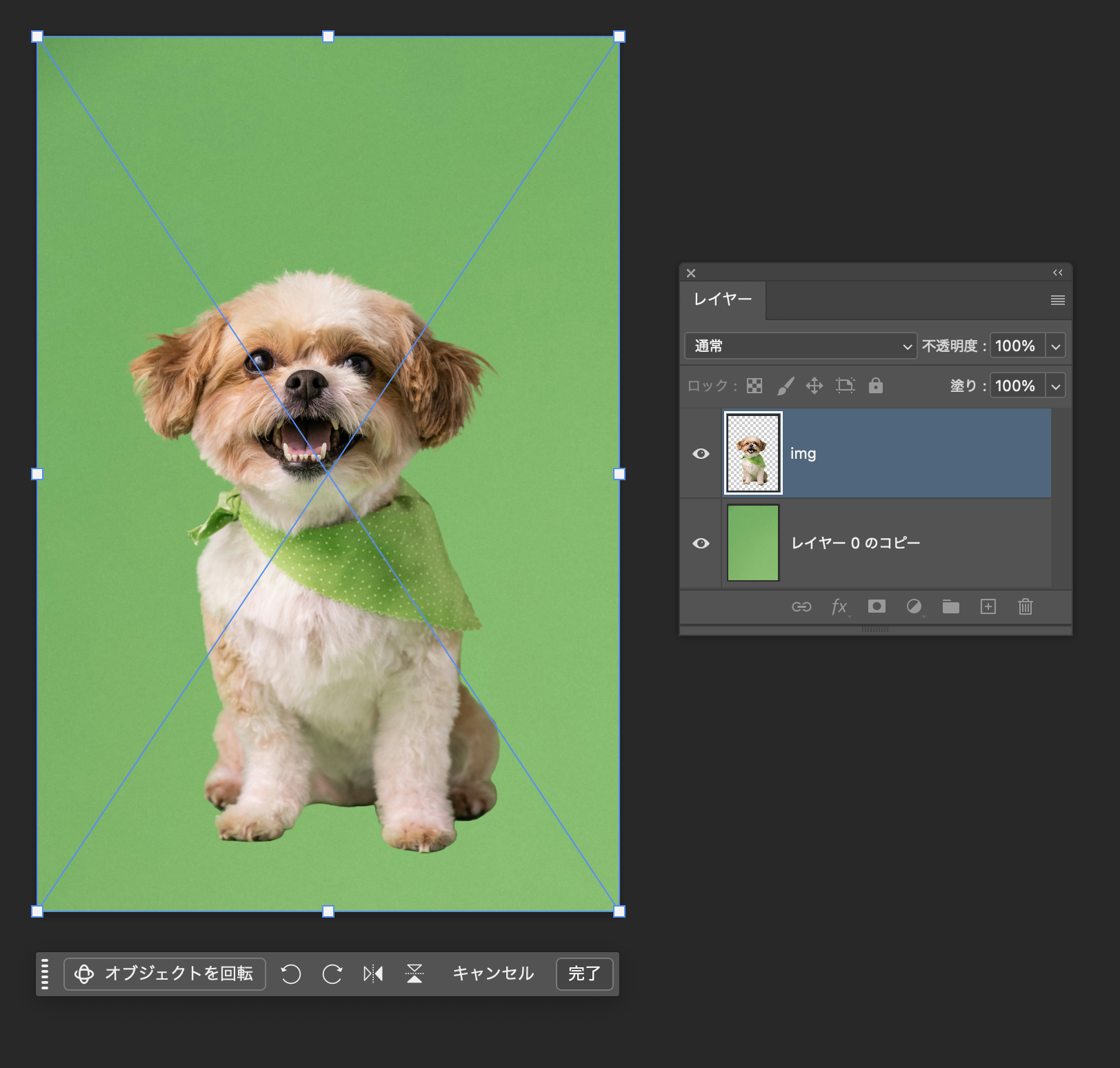This screenshot has height=1068, width=1120.
Task: Flip the object horizontally
Action: pyautogui.click(x=373, y=974)
